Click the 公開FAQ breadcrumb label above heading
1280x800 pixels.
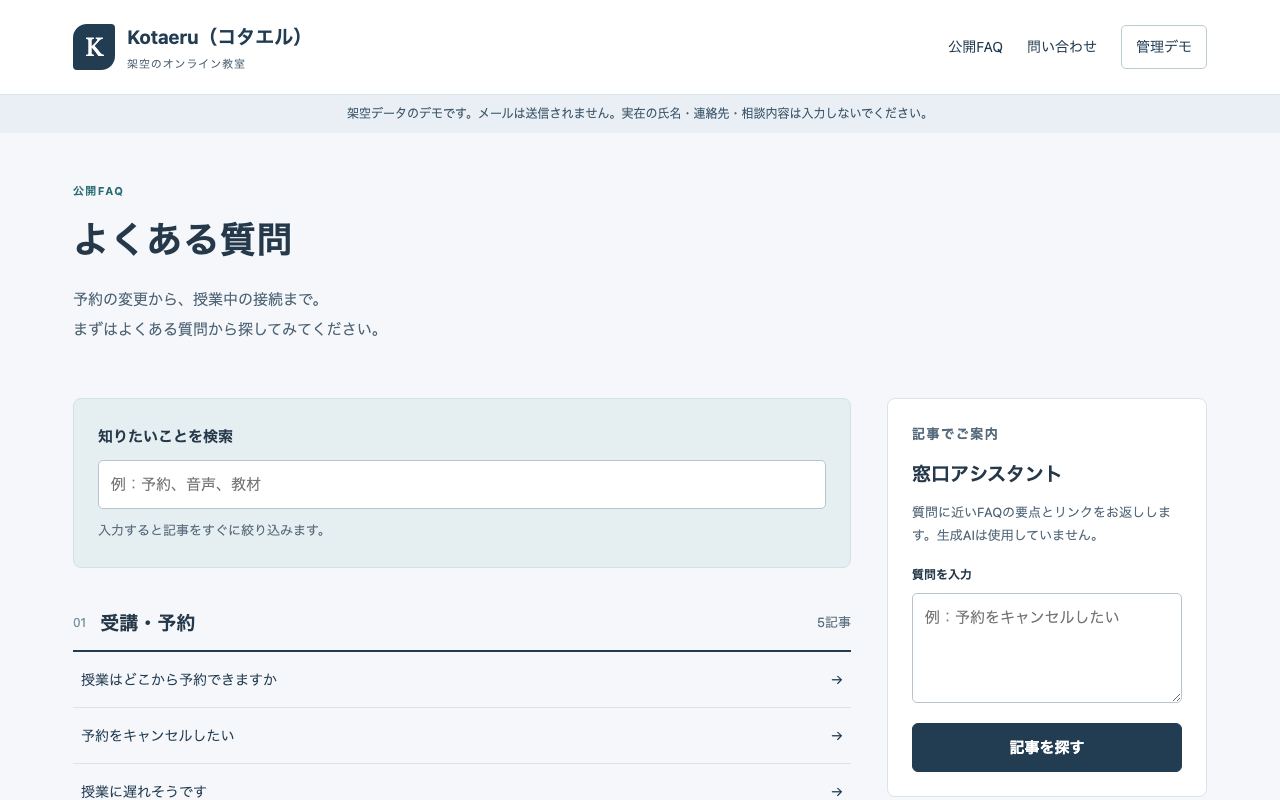[x=98, y=191]
